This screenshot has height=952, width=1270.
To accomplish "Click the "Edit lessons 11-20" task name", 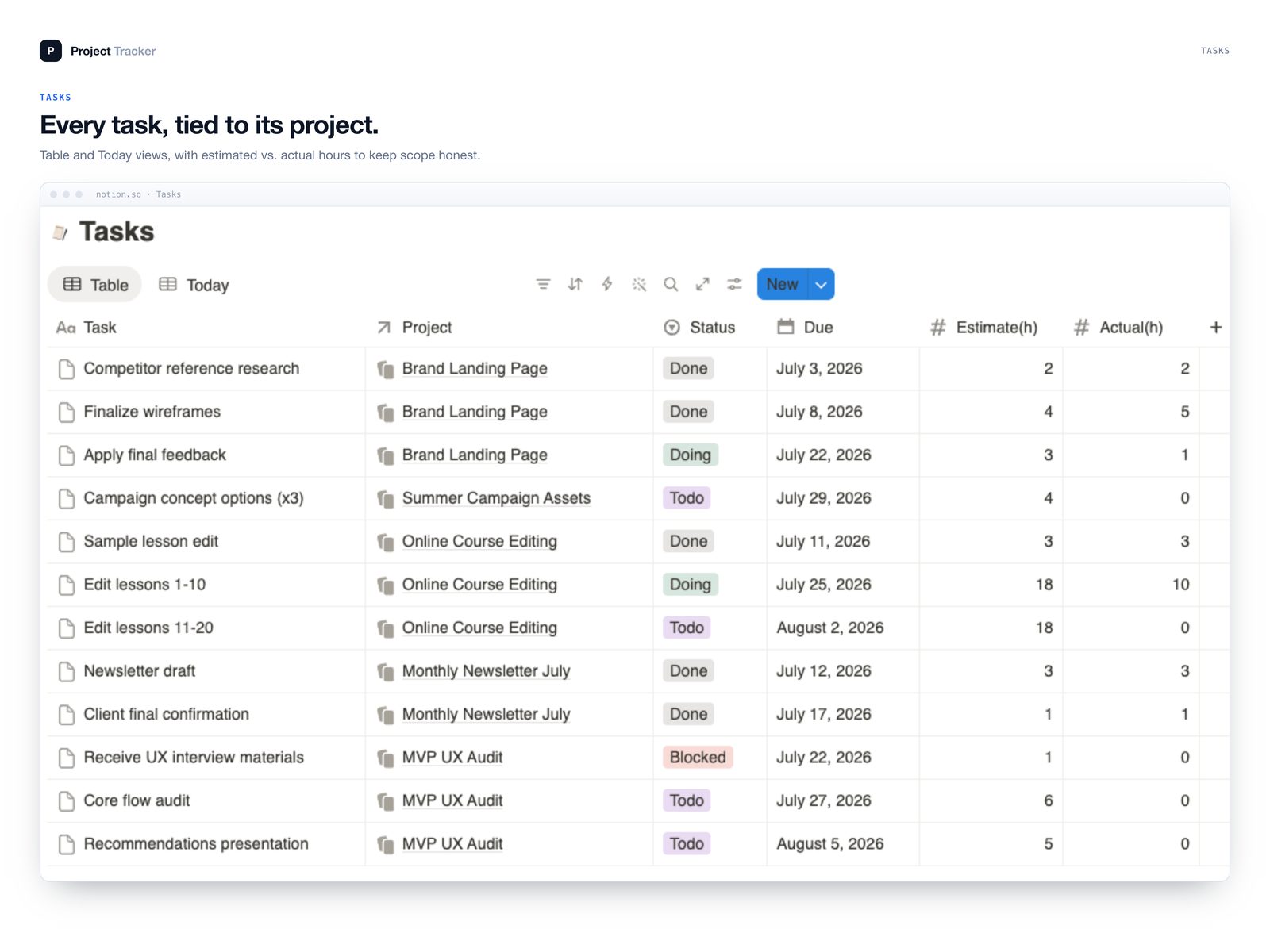I will pyautogui.click(x=148, y=628).
